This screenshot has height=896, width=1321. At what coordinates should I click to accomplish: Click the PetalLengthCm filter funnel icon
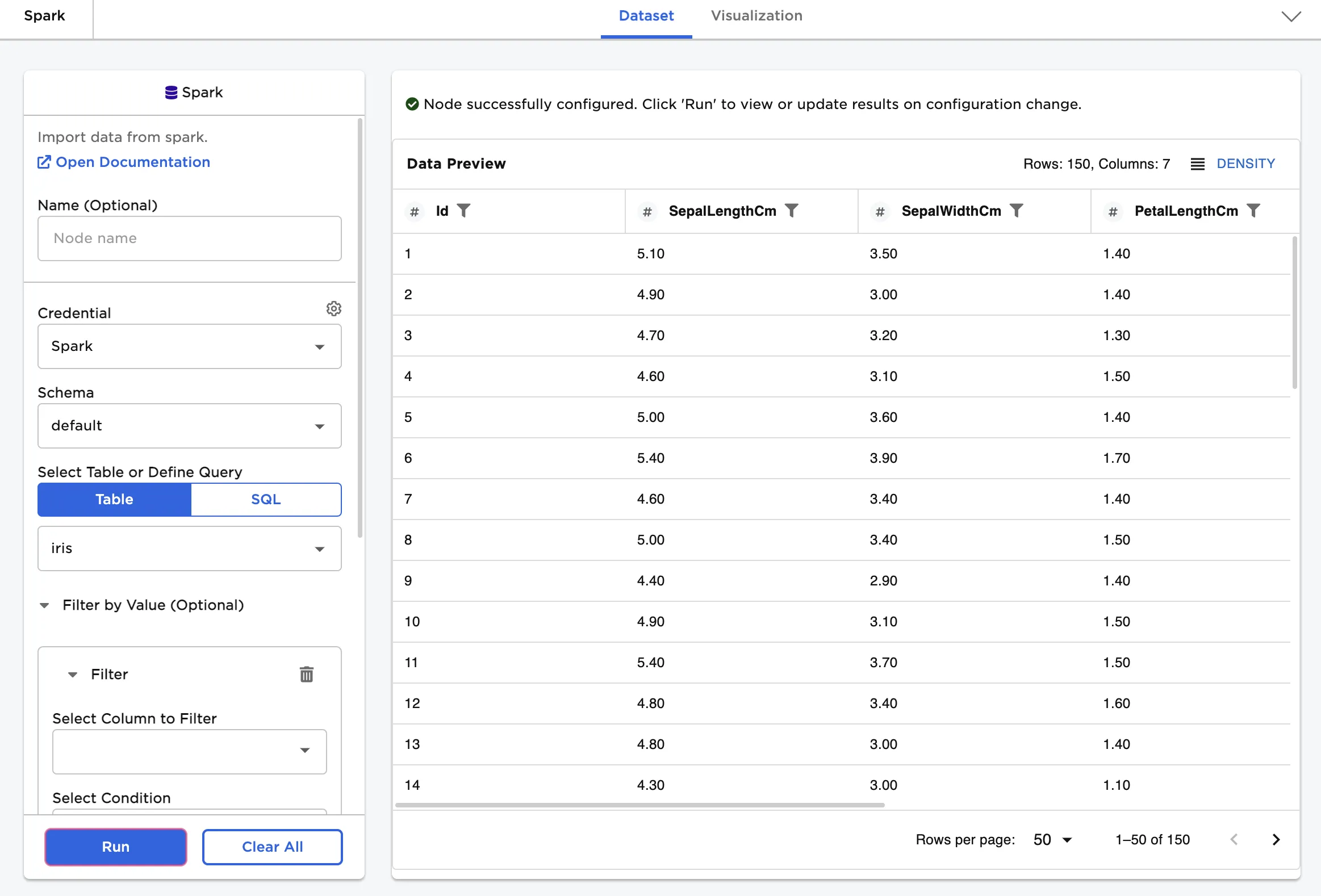(1253, 211)
